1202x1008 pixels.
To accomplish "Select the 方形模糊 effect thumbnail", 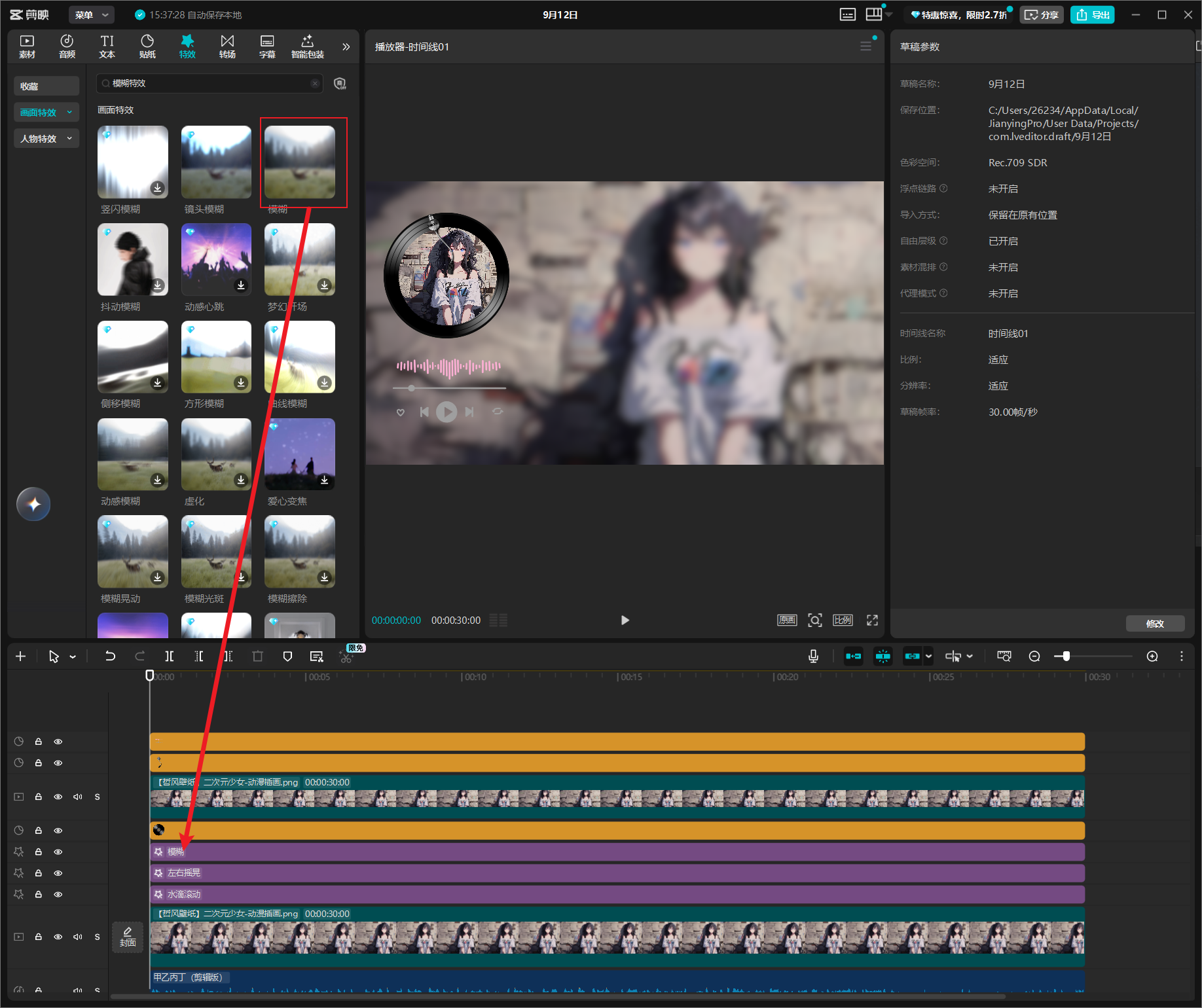I will coord(216,357).
